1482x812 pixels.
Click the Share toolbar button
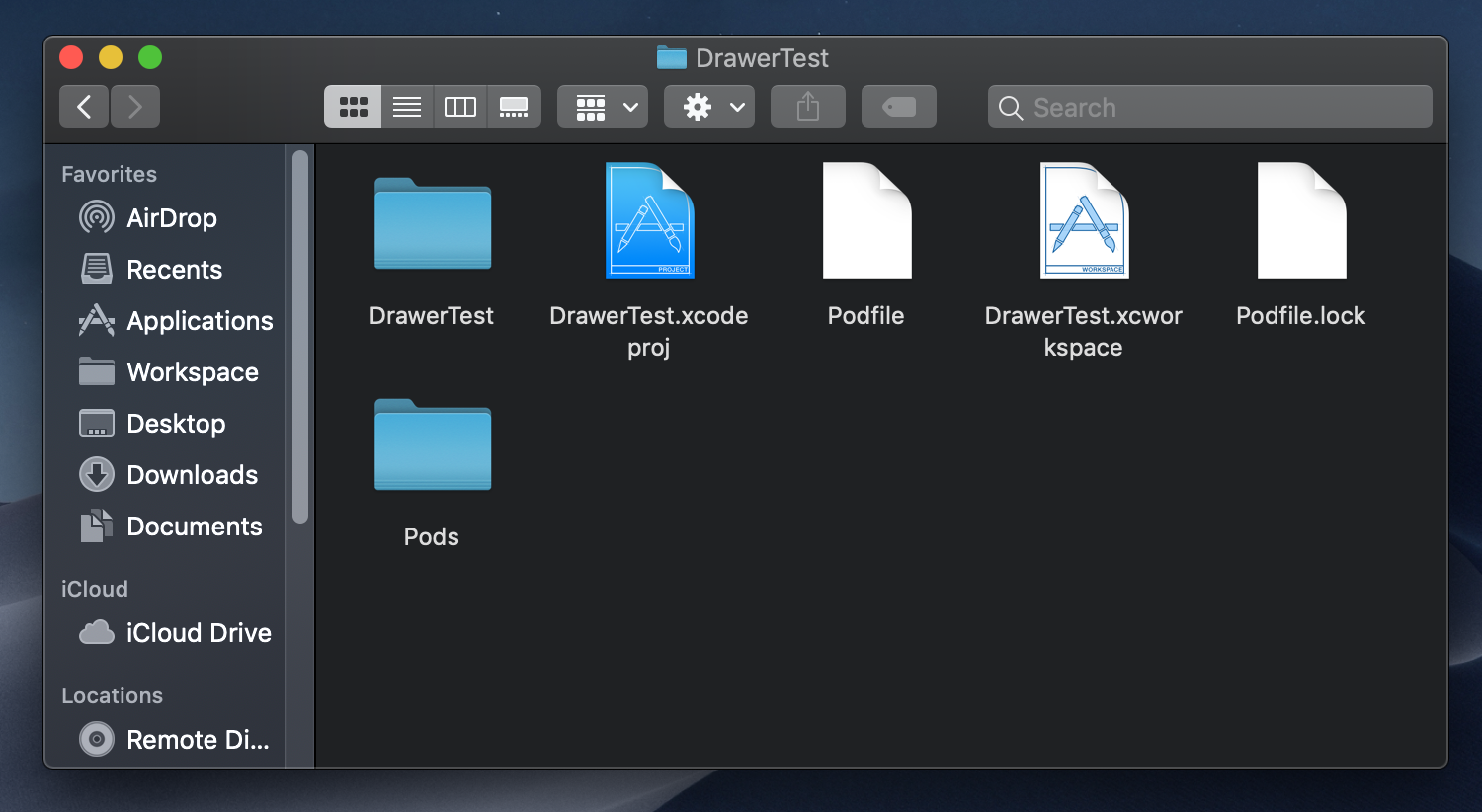tap(808, 107)
